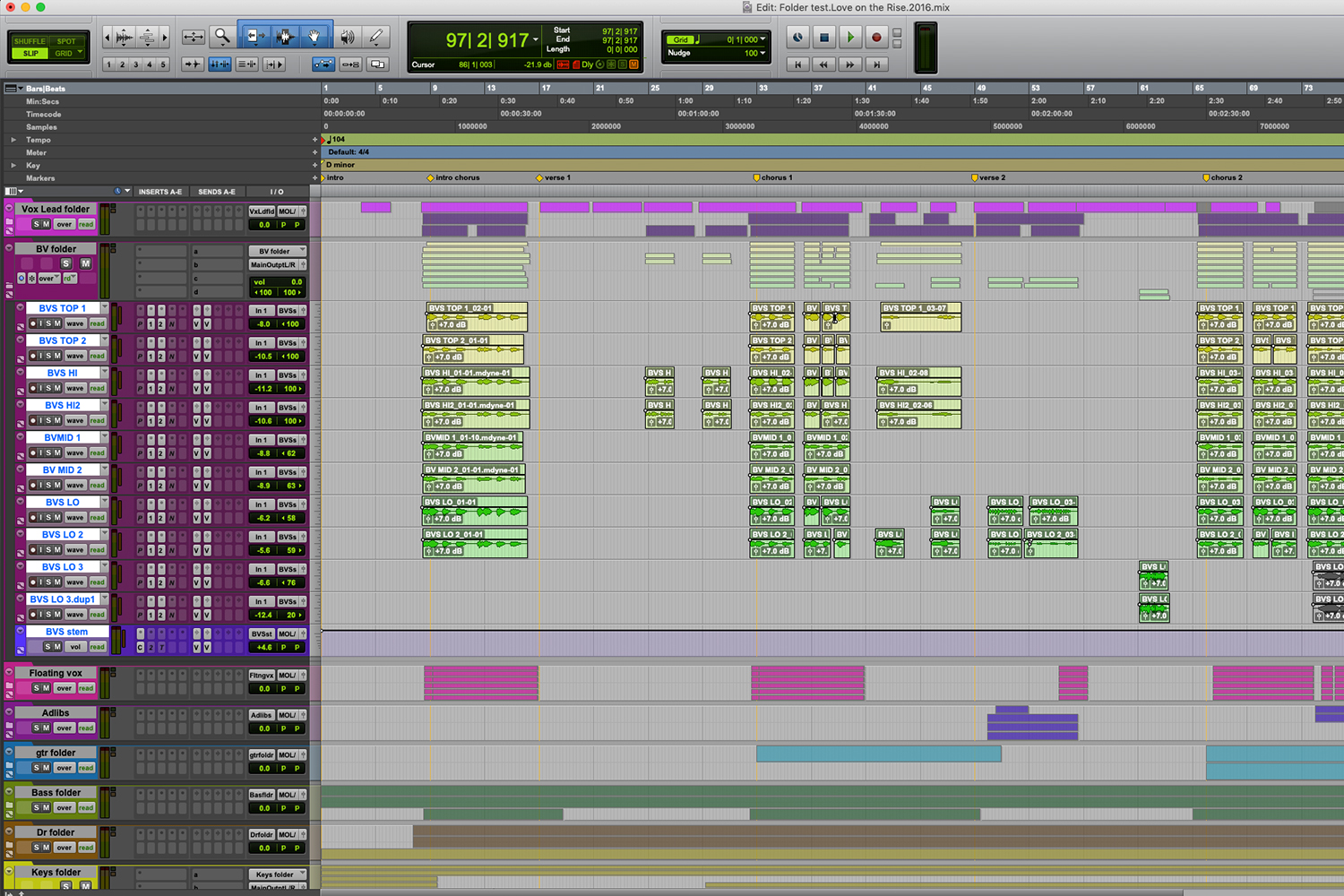Click the Rewind transport button
Screen dimensions: 1344x896
(823, 65)
